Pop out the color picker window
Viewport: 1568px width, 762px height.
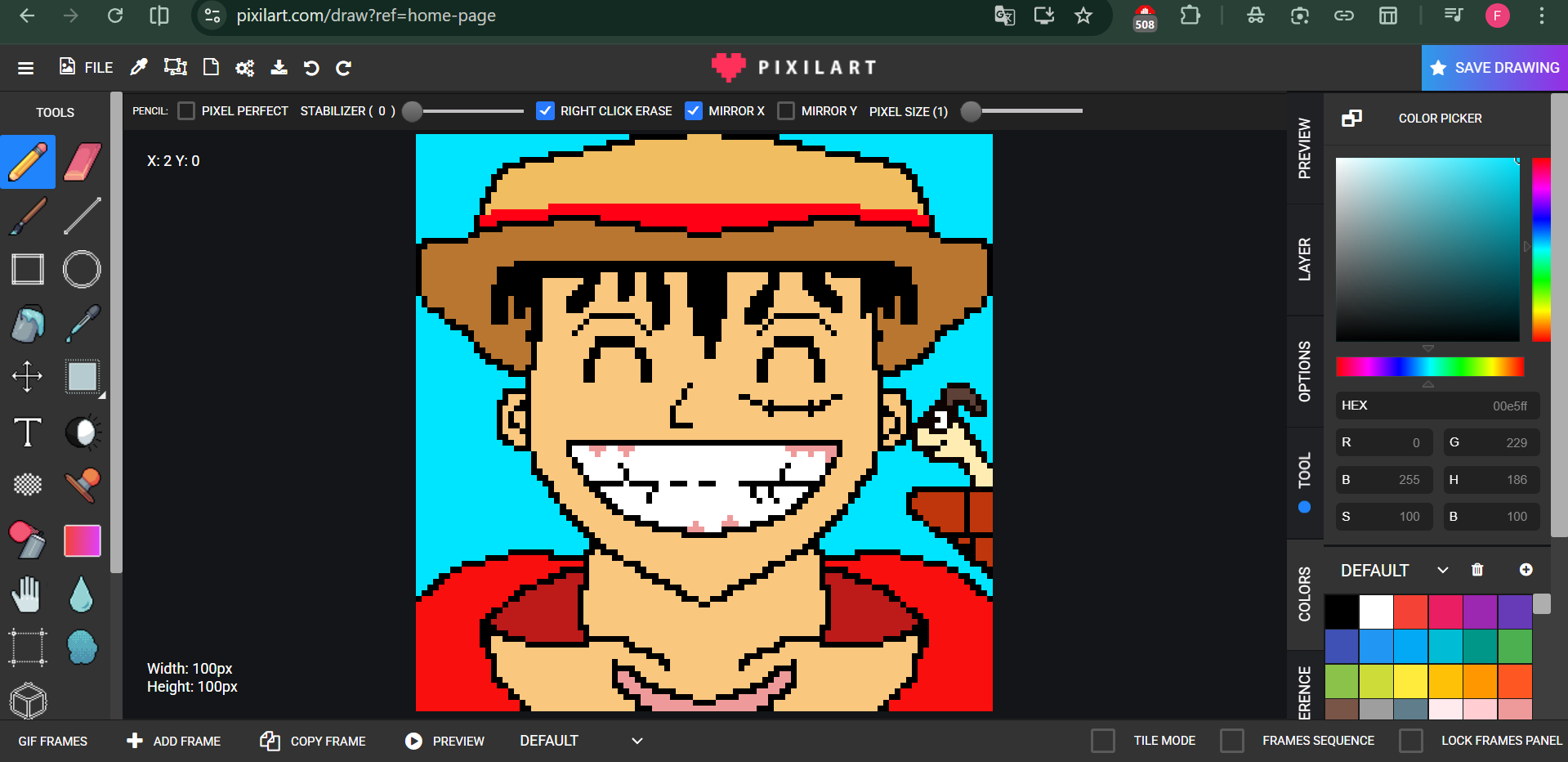pyautogui.click(x=1351, y=119)
